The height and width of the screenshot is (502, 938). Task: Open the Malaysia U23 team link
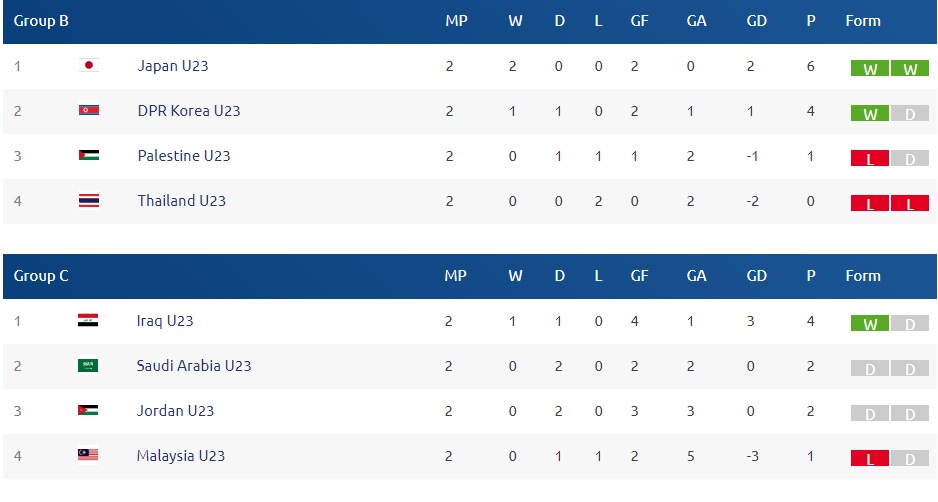(181, 456)
